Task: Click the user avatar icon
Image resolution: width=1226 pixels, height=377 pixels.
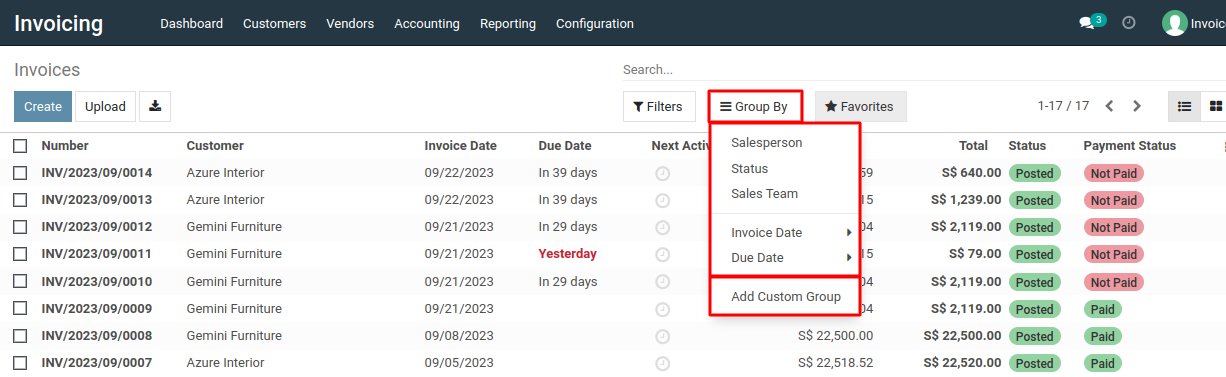Action: coord(1174,23)
